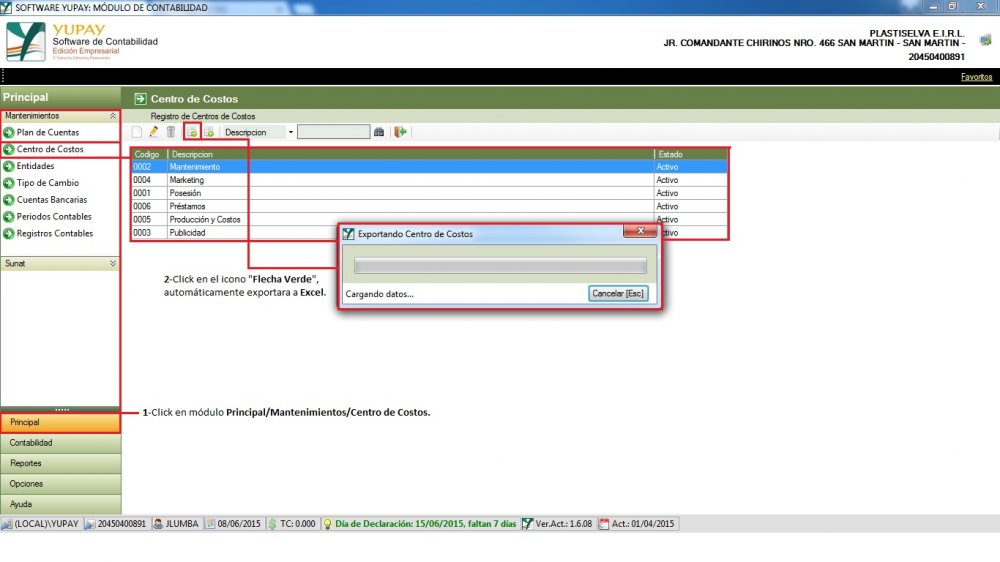Select the 0006 Préstamos row

429,206
